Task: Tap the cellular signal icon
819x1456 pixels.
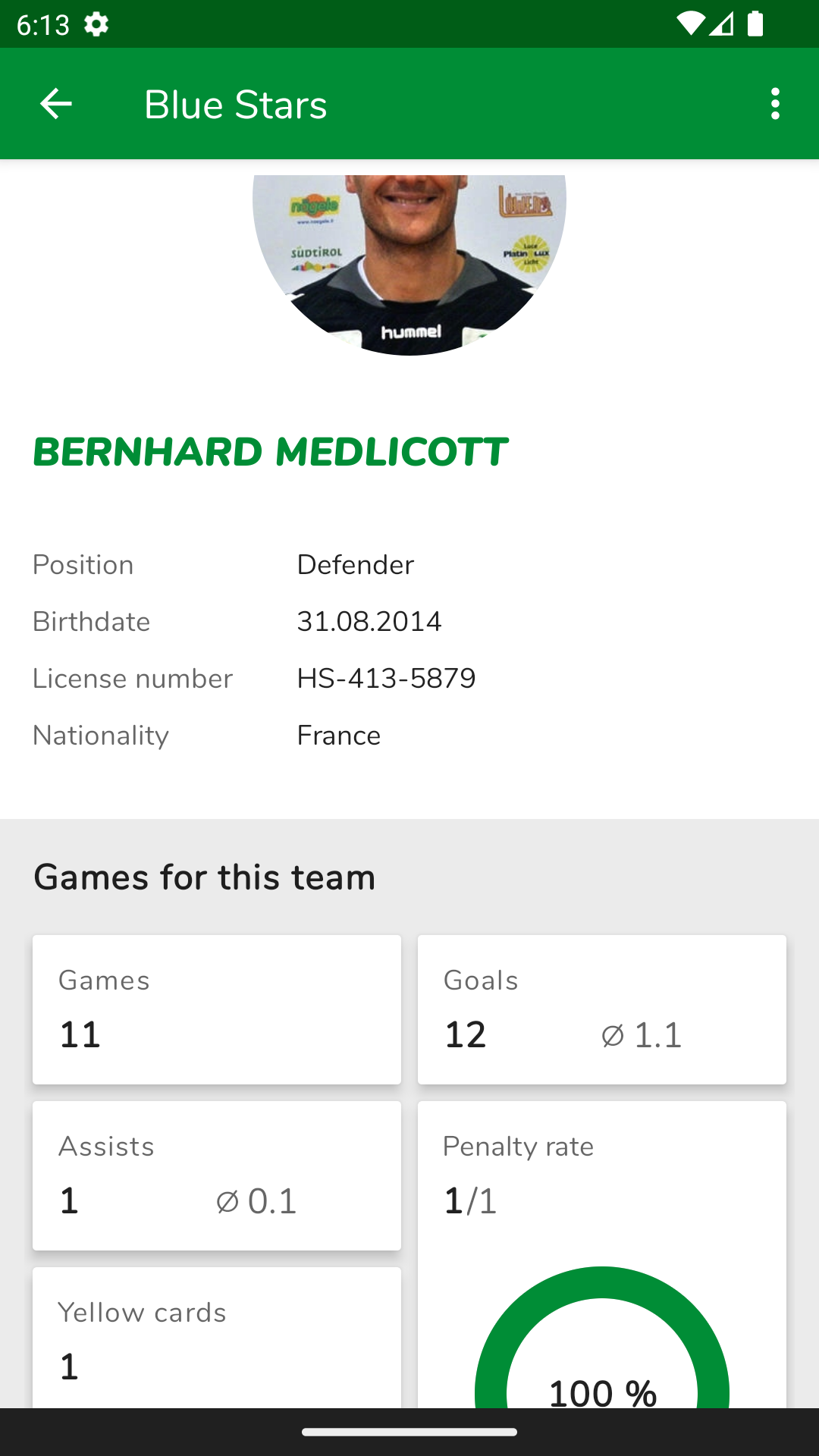Action: tap(722, 24)
